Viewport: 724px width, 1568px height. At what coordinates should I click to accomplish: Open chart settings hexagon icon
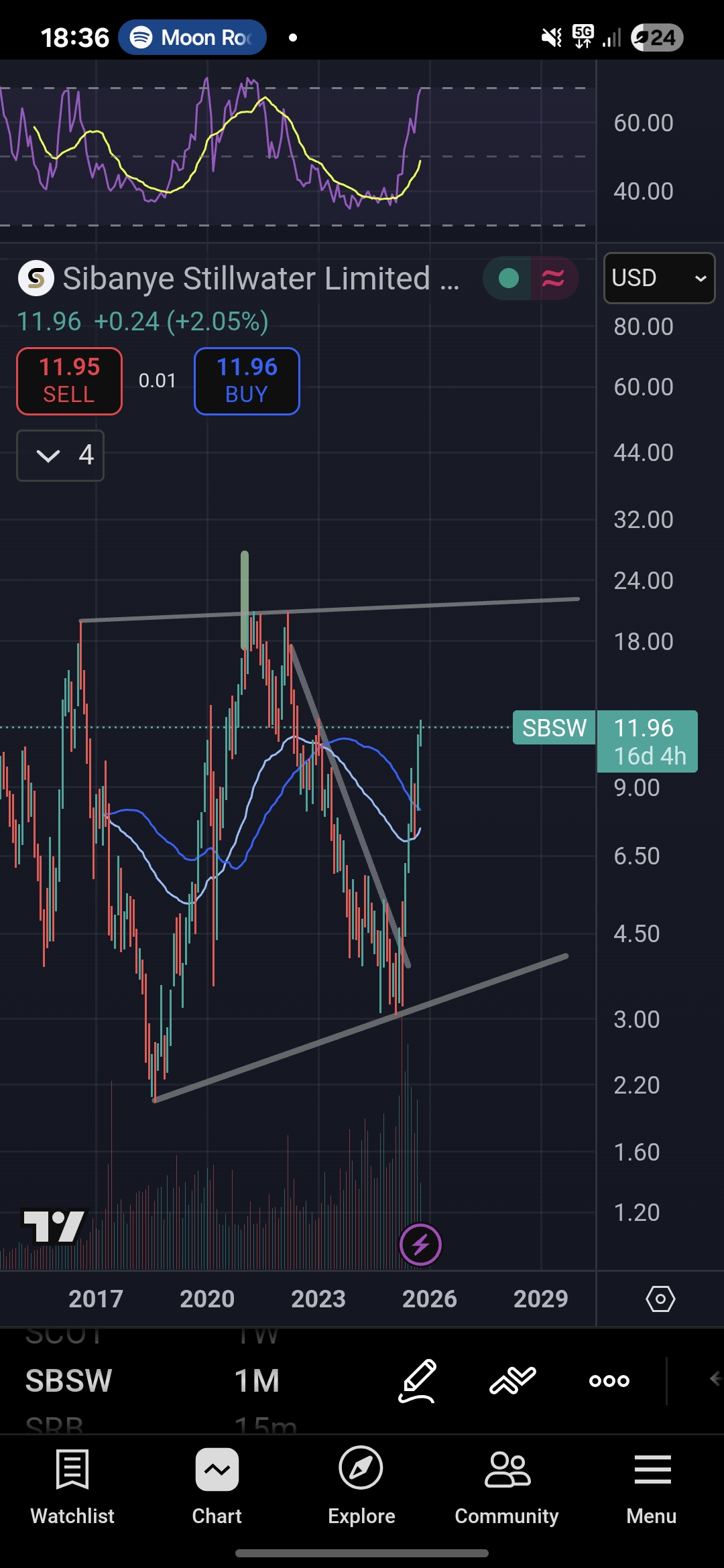[660, 1299]
